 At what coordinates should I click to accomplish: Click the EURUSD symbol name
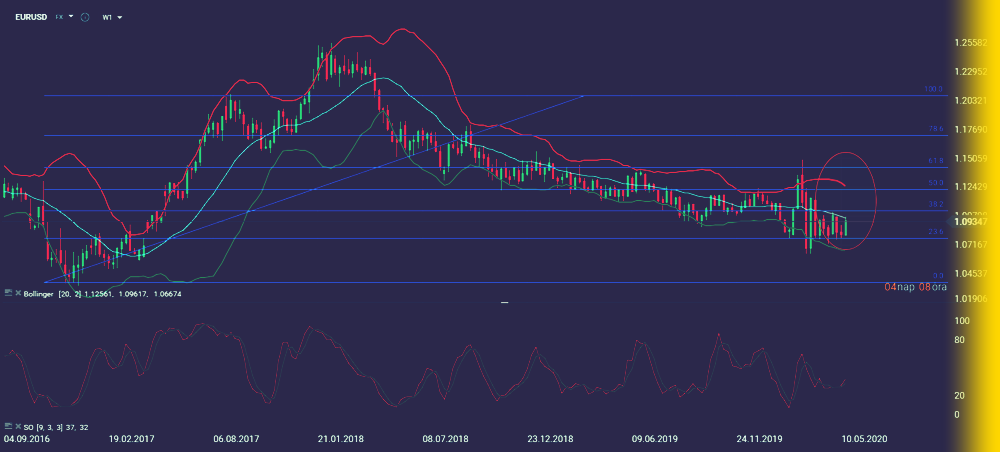[x=28, y=17]
